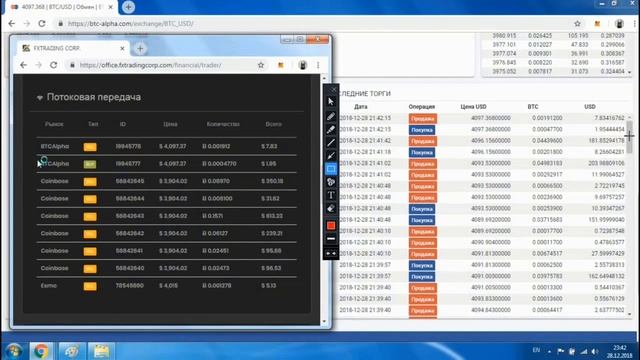Viewport: 640px width, 360px height.
Task: Select the highlighter marker tool
Action: click(x=331, y=130)
